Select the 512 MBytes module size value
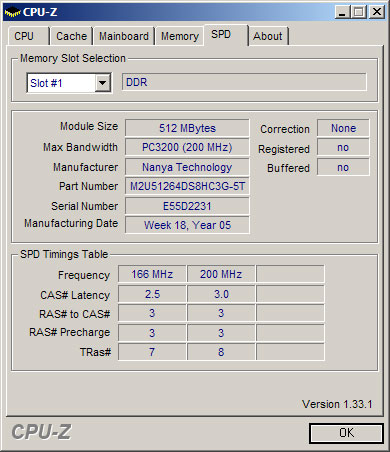 coord(187,128)
